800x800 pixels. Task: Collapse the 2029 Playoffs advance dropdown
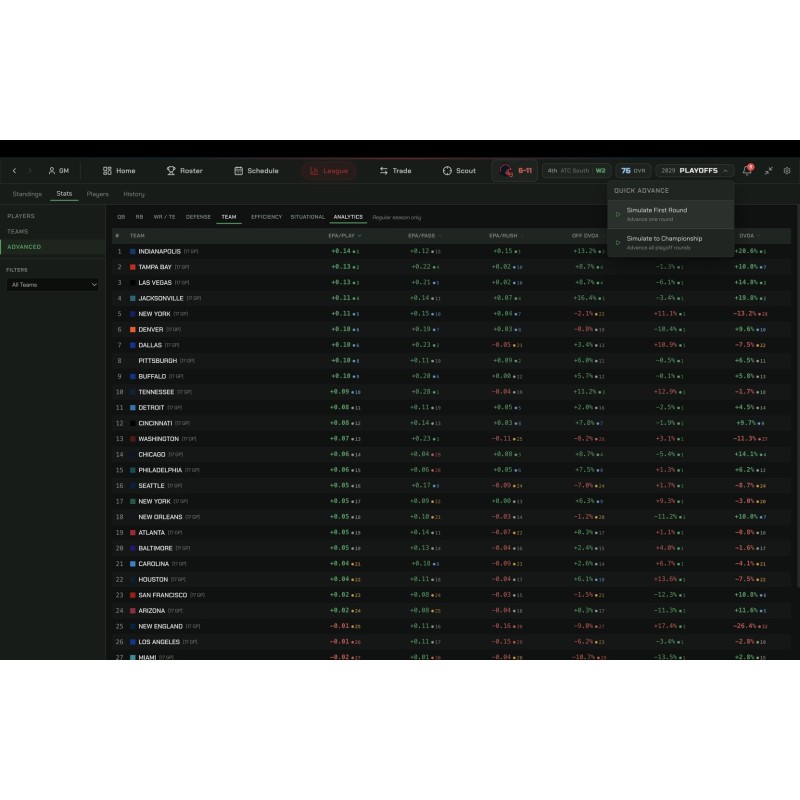[x=695, y=170]
